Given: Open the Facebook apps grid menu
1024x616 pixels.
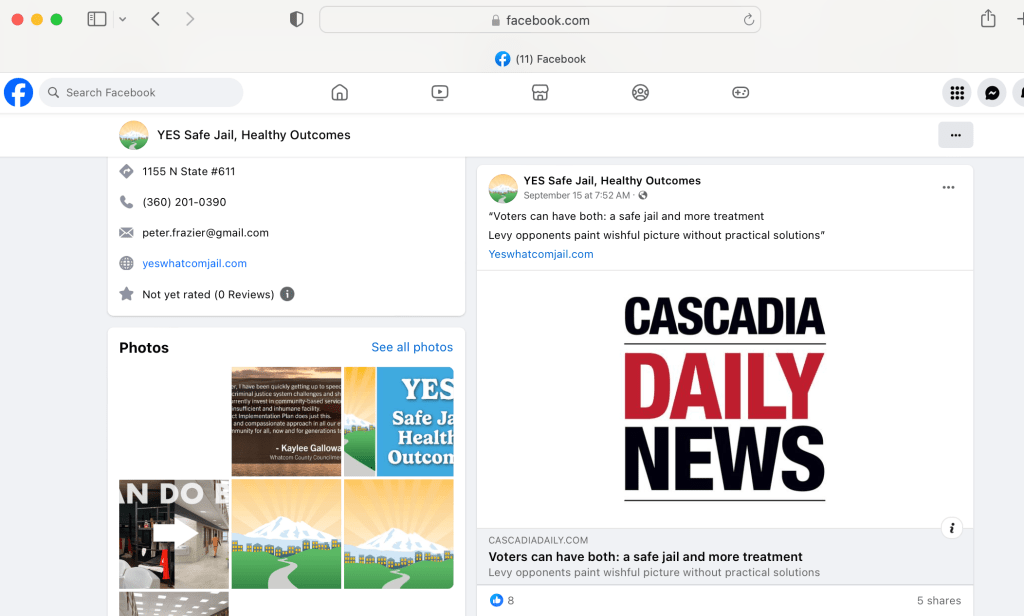Looking at the screenshot, I should point(957,93).
